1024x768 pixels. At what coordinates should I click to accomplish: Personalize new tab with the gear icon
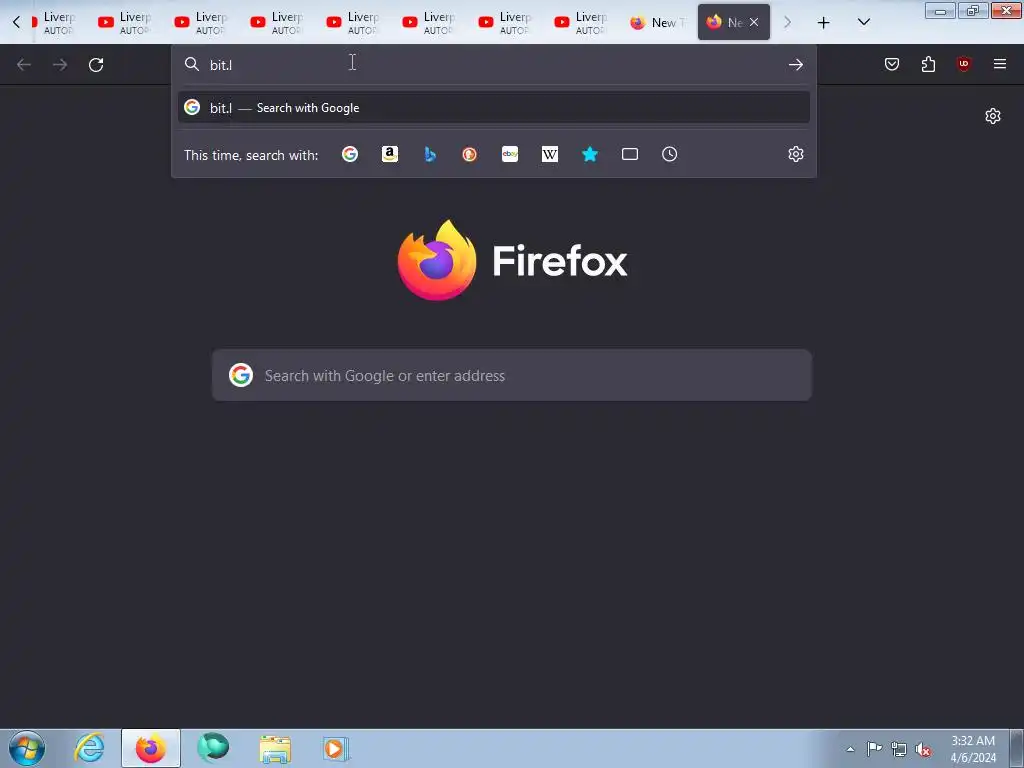click(x=993, y=116)
